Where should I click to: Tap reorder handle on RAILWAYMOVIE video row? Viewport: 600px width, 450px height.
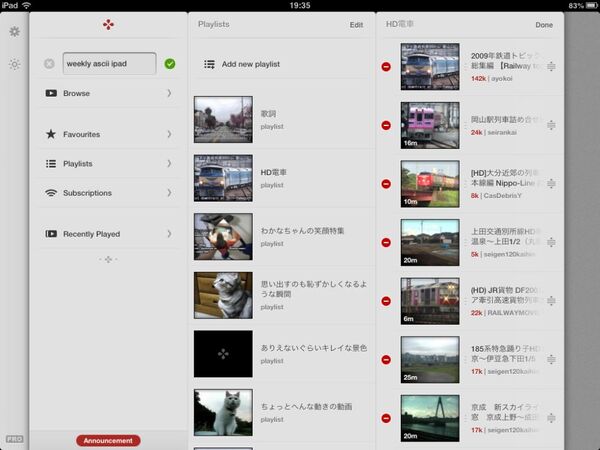551,300
